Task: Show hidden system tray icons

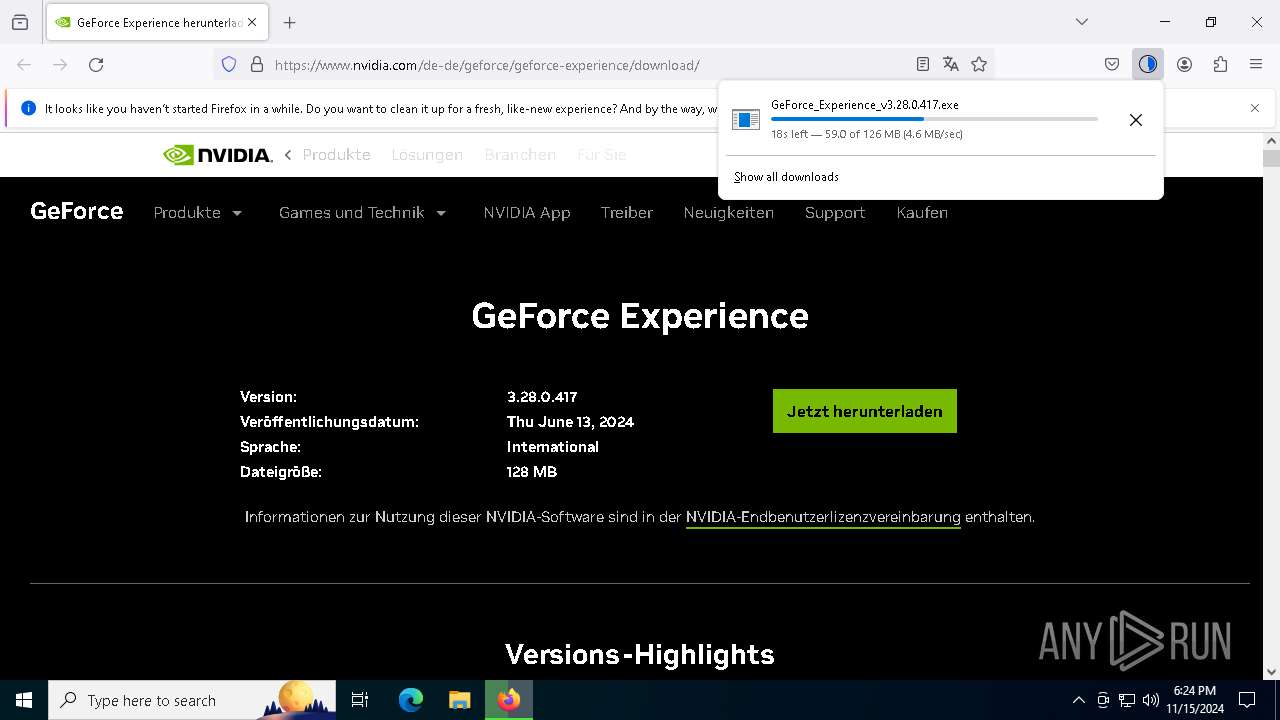Action: 1078,700
